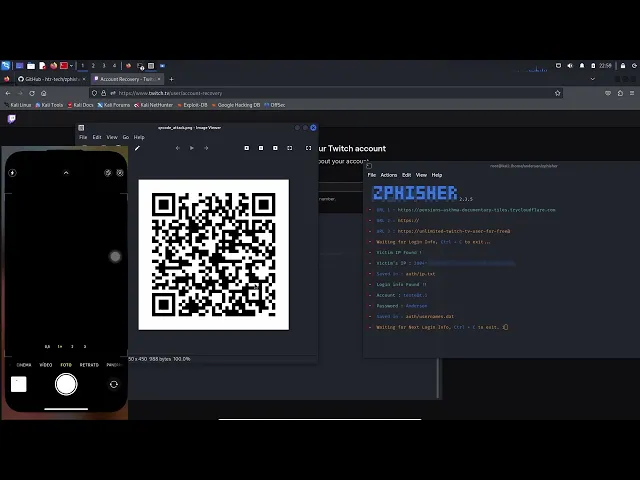The width and height of the screenshot is (640, 480).
Task: Open the terminal Help menu
Action: (437, 175)
